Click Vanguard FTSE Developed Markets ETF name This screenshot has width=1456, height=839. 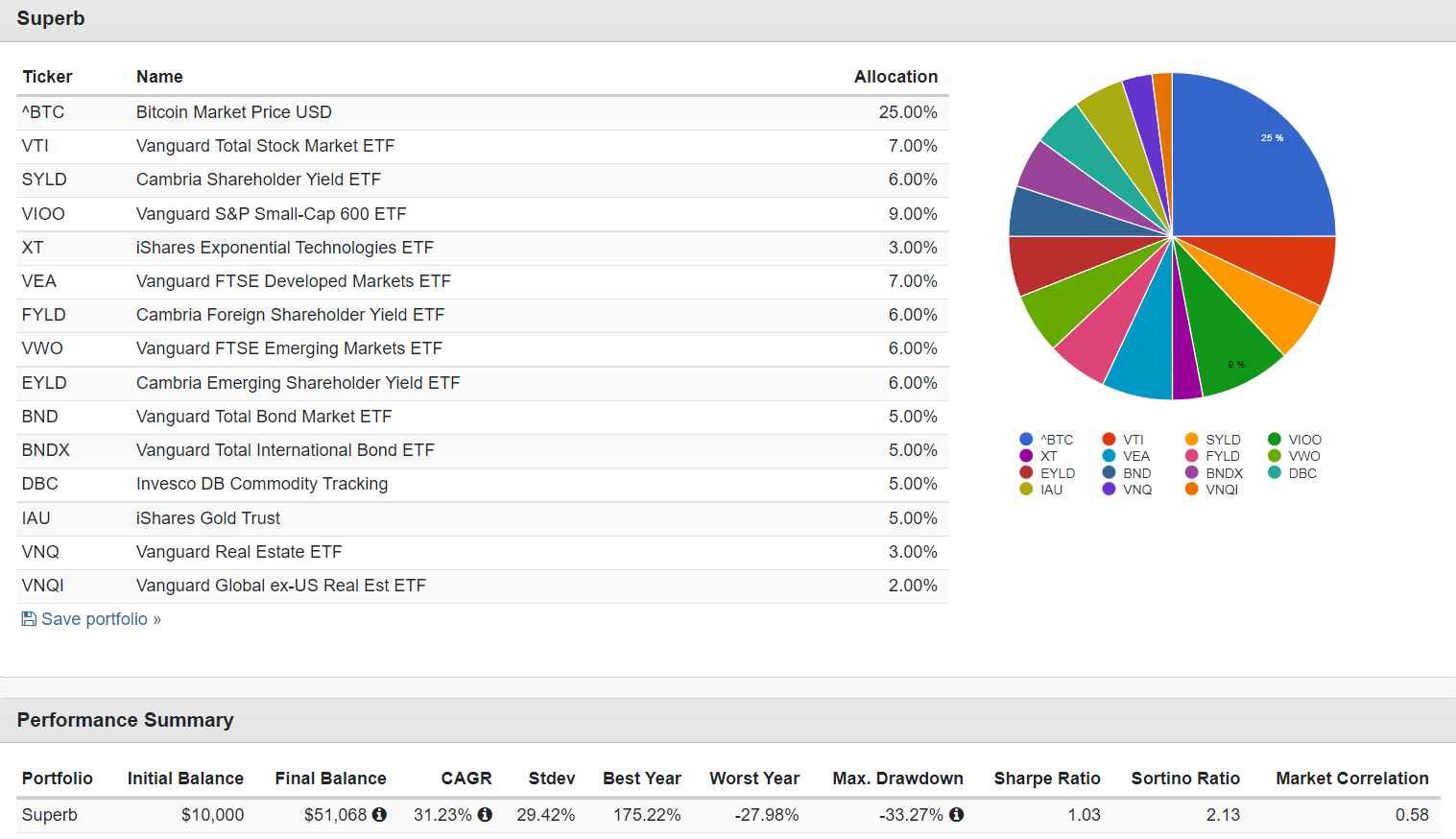point(294,281)
